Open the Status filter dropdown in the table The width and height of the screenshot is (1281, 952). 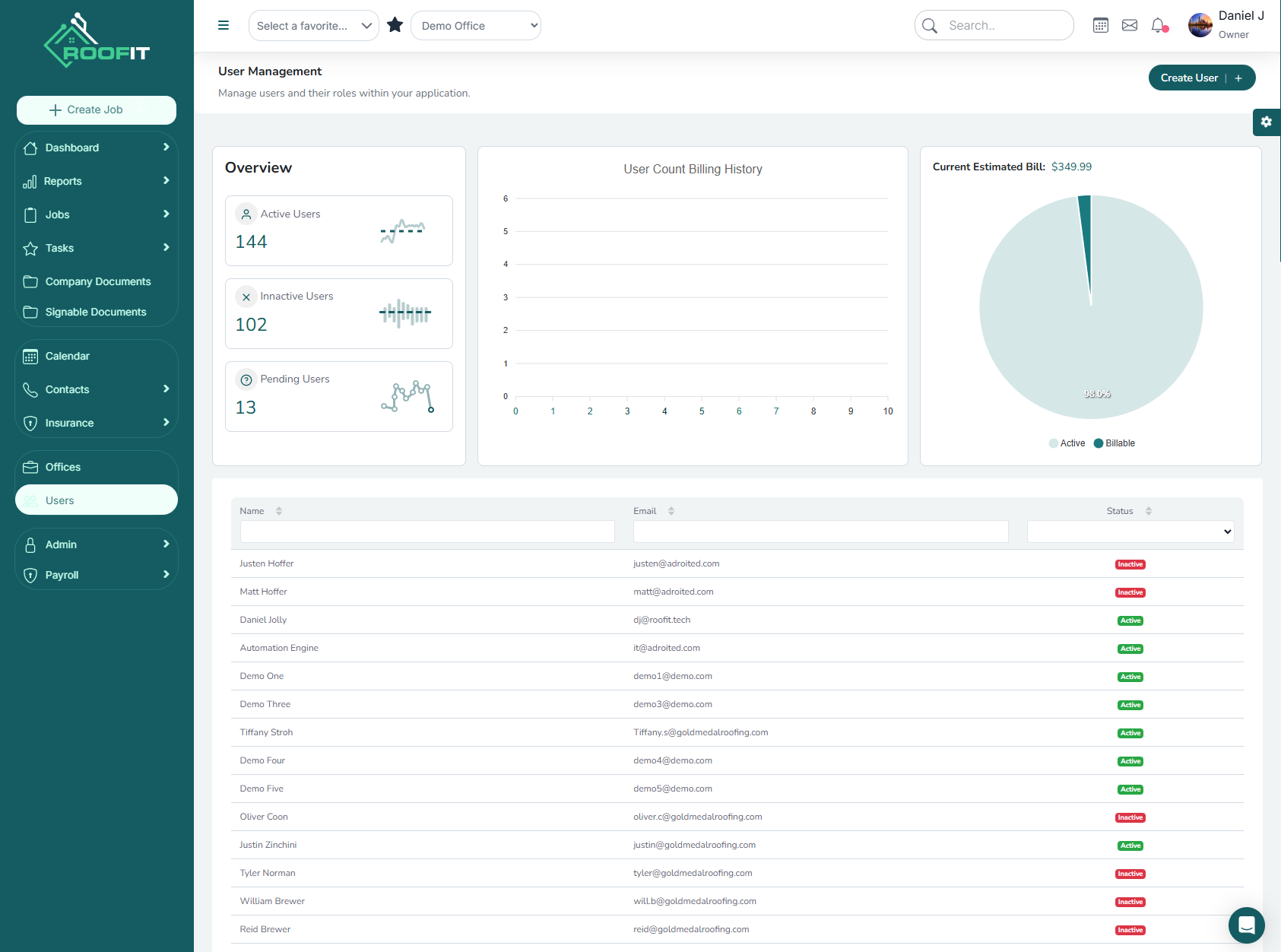[1130, 532]
